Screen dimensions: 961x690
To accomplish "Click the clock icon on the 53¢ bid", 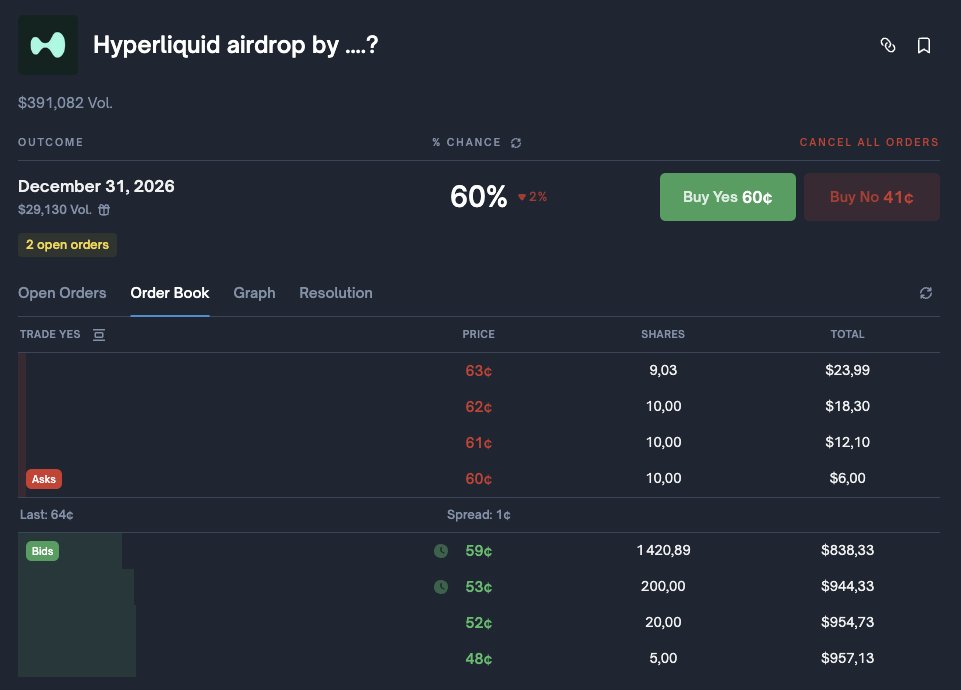I will coord(441,587).
